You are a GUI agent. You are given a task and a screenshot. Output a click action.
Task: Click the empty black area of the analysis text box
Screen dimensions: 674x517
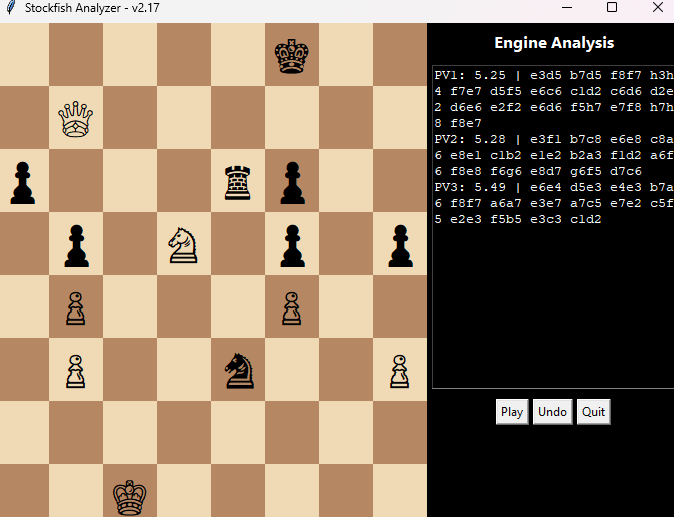553,307
